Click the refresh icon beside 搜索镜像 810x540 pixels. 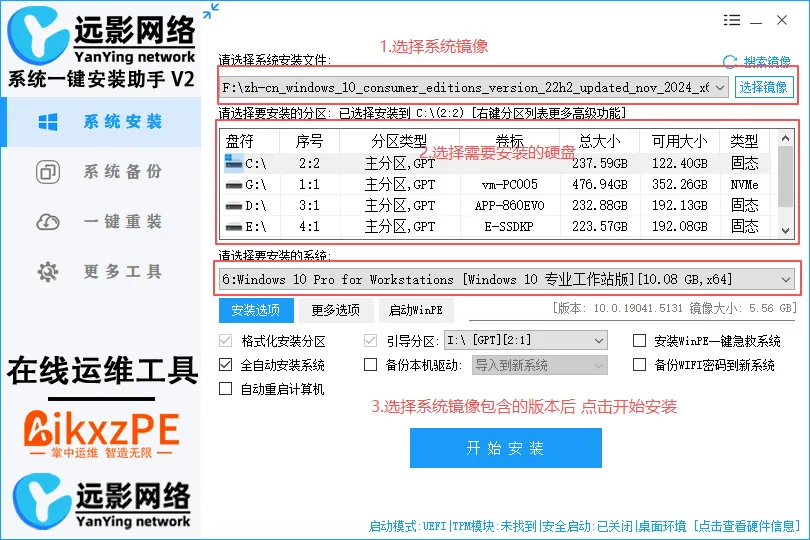pos(730,62)
